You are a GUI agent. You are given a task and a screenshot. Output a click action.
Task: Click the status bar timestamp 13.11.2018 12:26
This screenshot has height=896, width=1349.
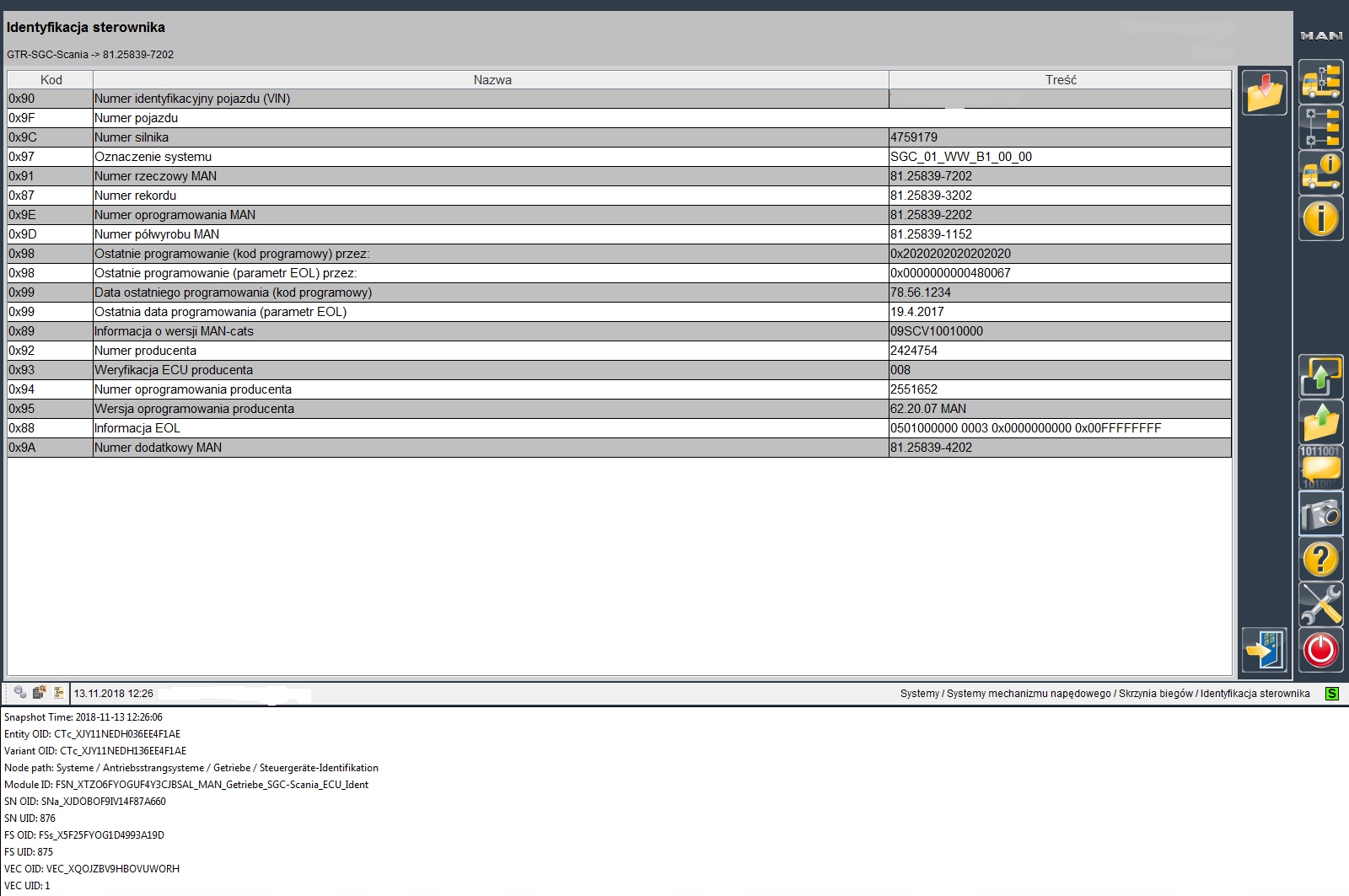point(114,694)
